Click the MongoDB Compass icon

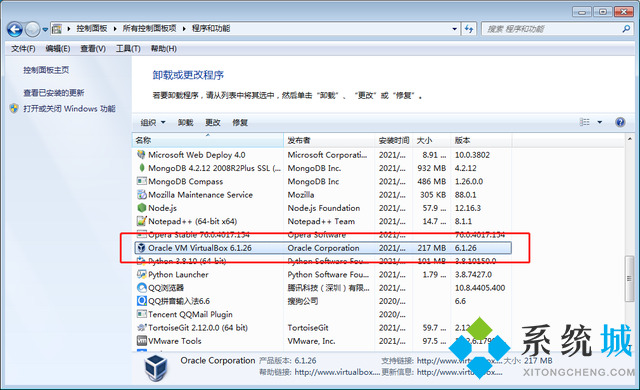pos(141,181)
